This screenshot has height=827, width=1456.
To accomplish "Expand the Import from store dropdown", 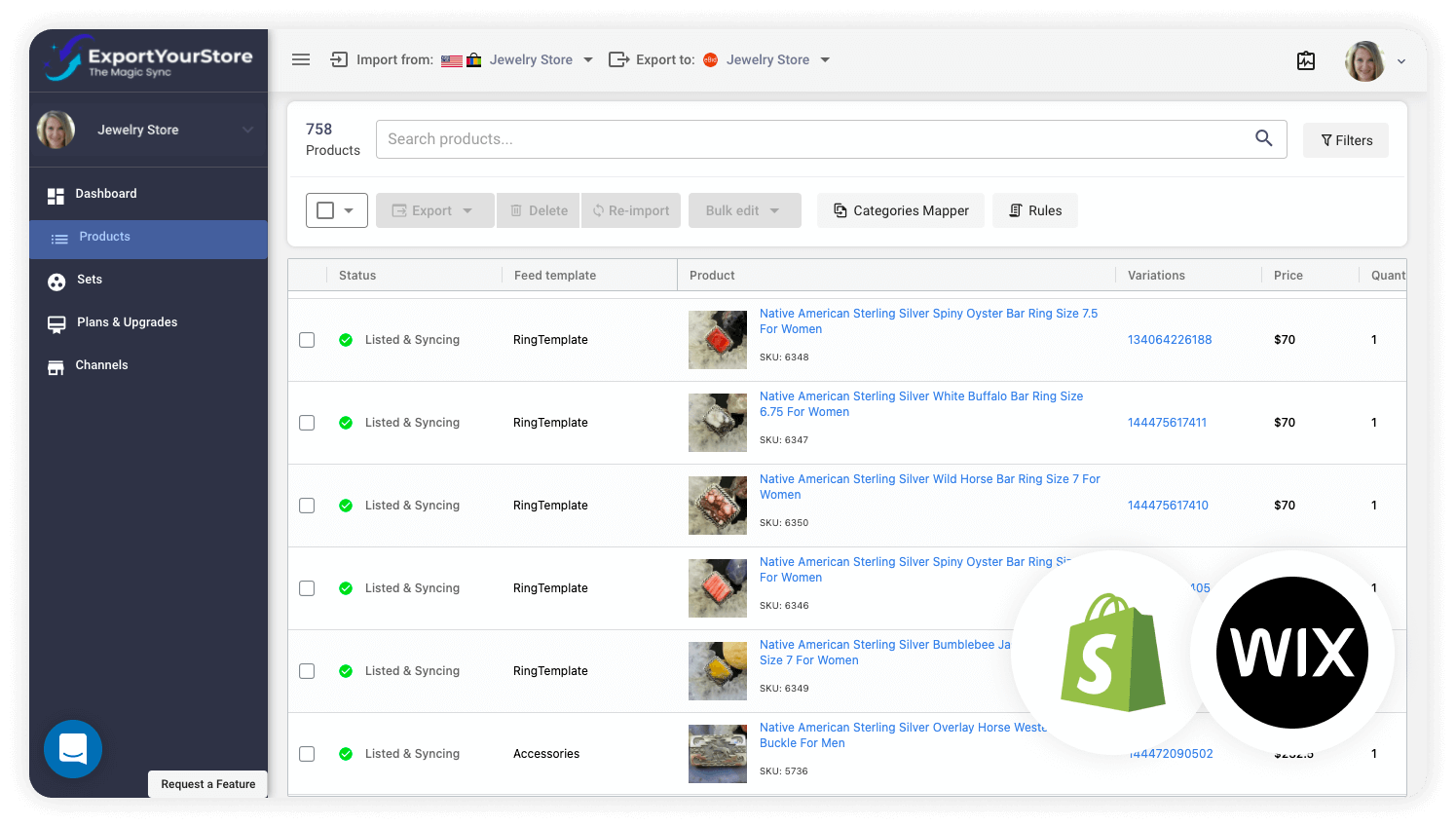I will point(588,59).
